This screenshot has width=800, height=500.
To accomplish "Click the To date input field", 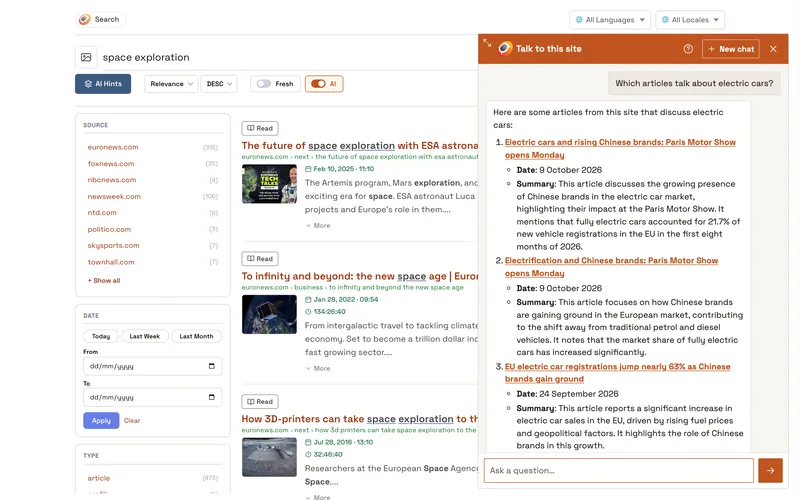I will [x=153, y=397].
